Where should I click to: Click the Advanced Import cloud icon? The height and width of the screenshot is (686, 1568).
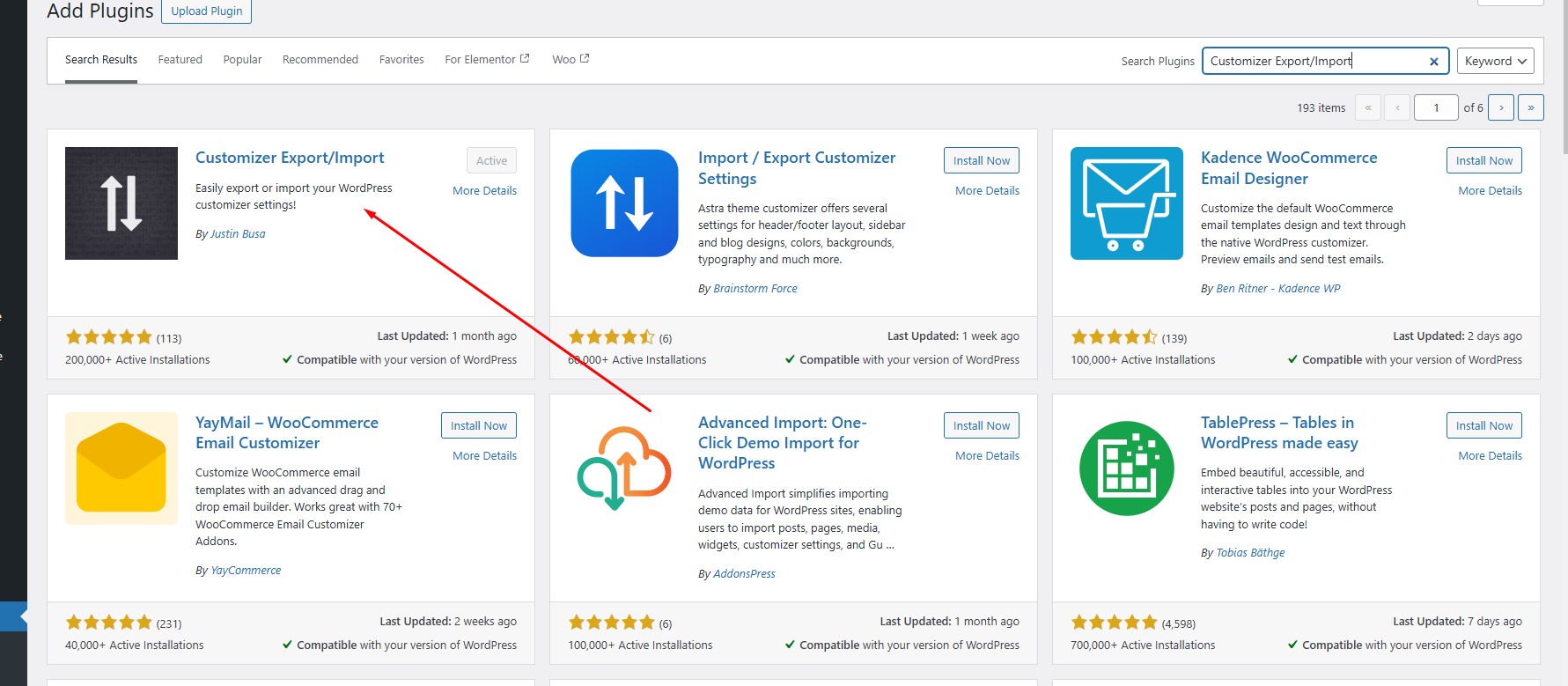click(x=624, y=468)
